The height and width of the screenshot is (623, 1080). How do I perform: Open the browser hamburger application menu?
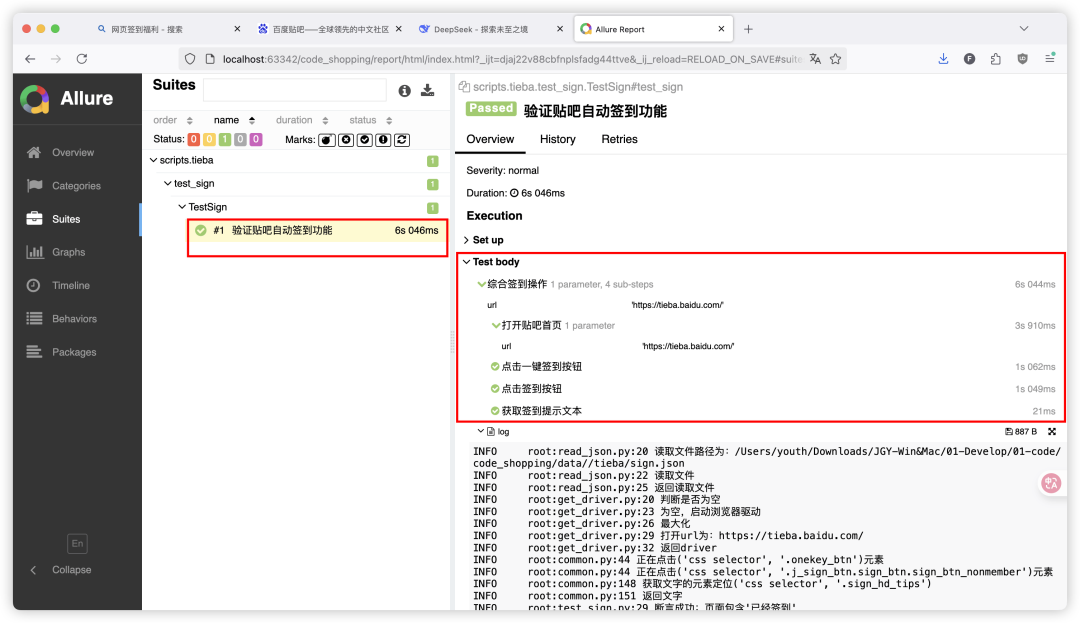click(1050, 59)
